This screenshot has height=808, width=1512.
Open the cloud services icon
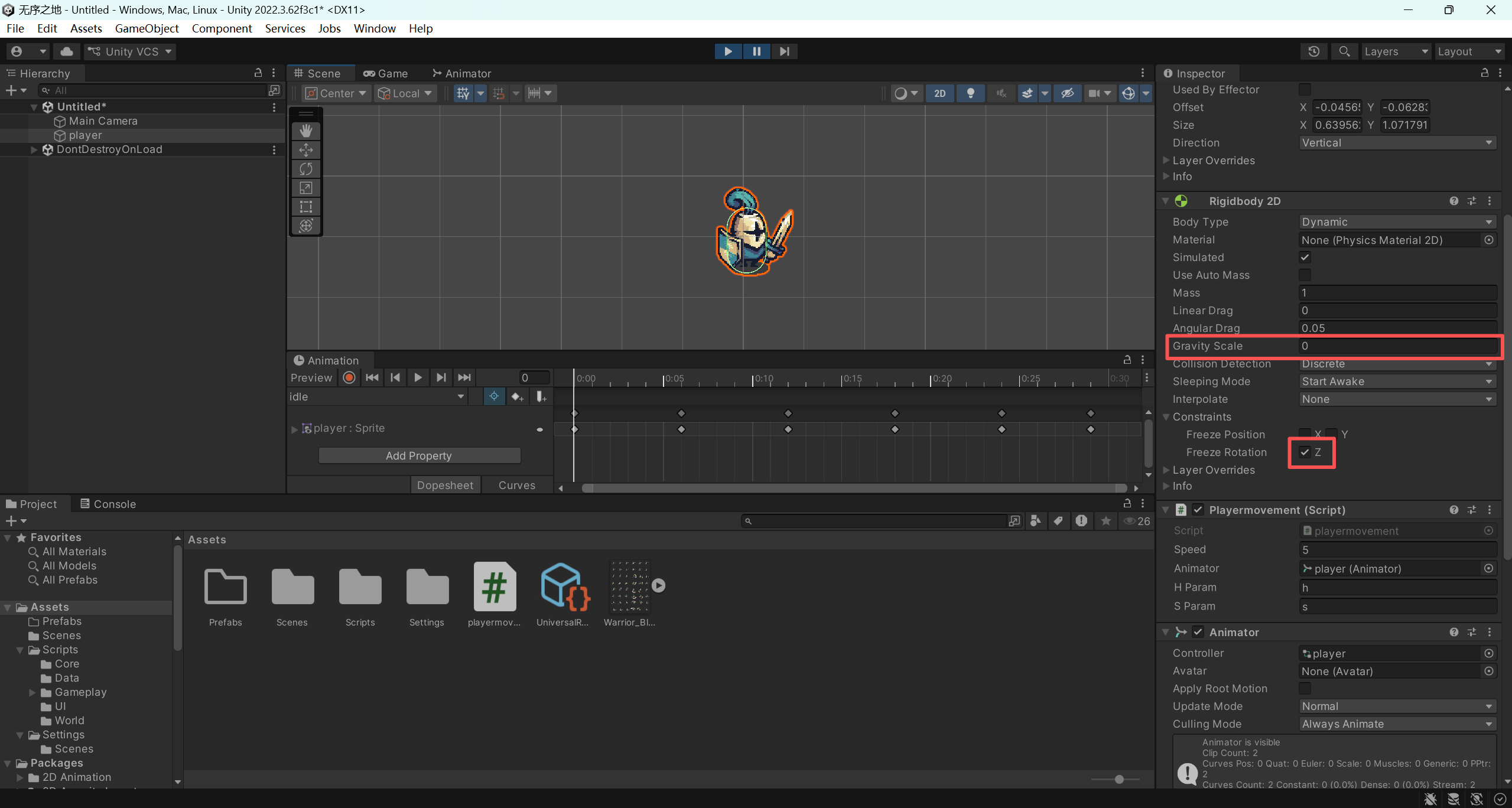[x=67, y=51]
